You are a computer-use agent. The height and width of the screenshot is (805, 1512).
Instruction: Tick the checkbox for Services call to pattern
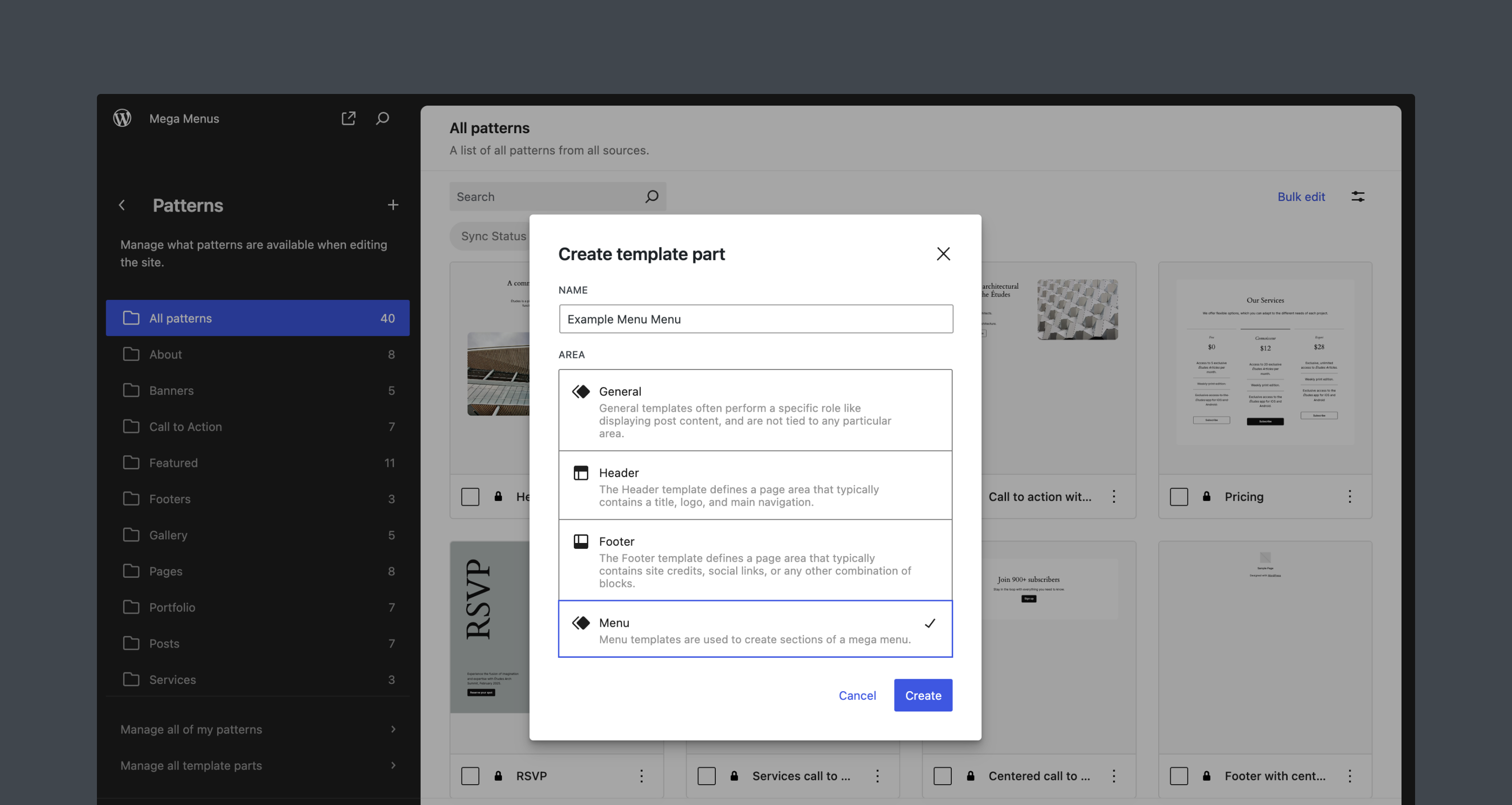click(706, 775)
